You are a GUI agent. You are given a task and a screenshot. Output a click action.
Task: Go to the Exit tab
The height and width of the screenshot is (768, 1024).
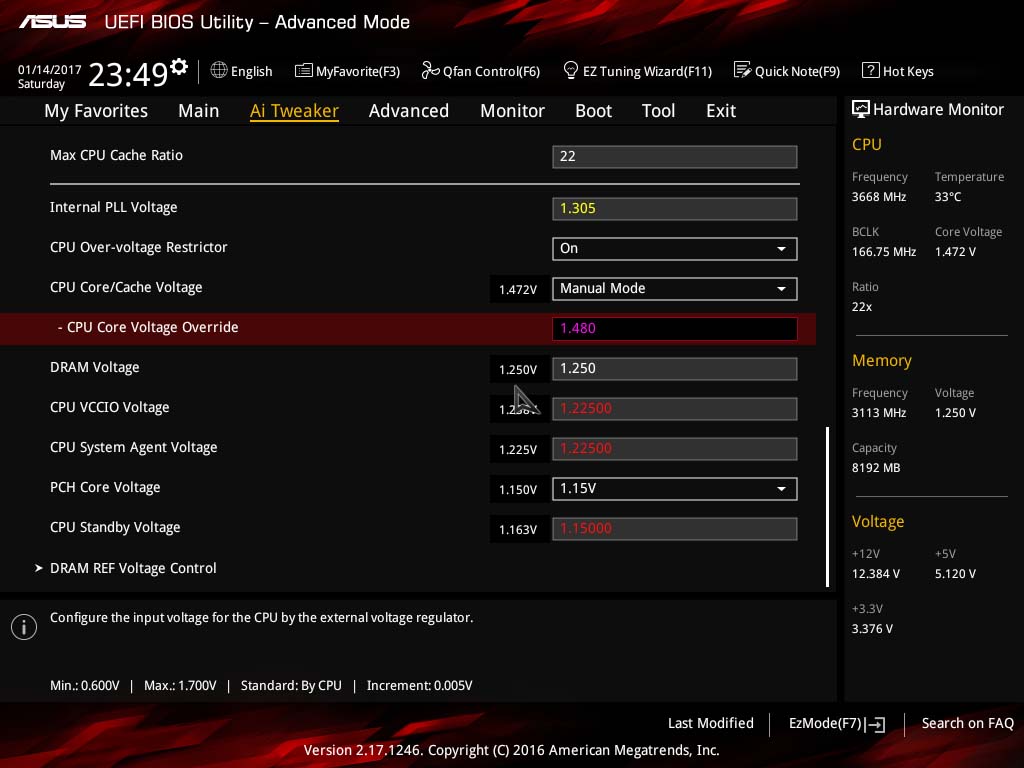click(x=721, y=111)
